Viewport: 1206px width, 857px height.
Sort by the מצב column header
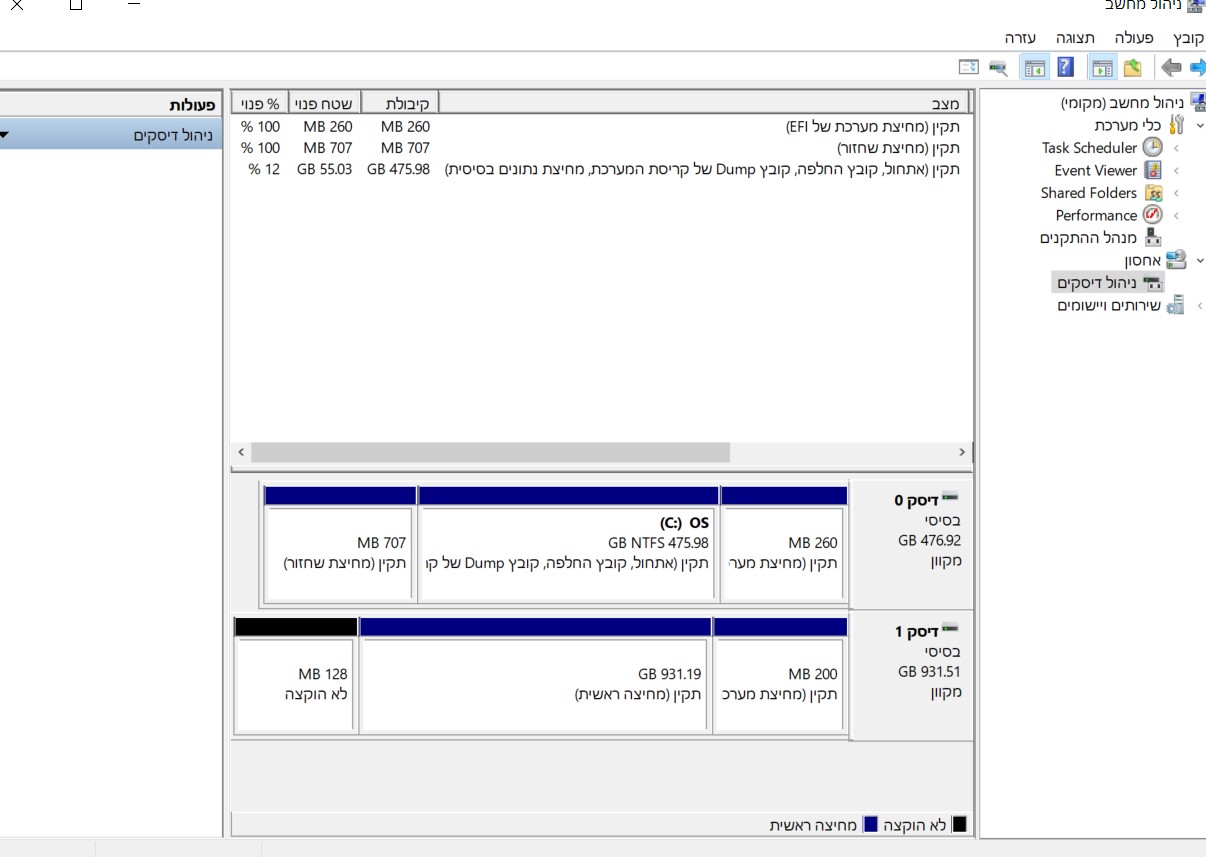(703, 103)
